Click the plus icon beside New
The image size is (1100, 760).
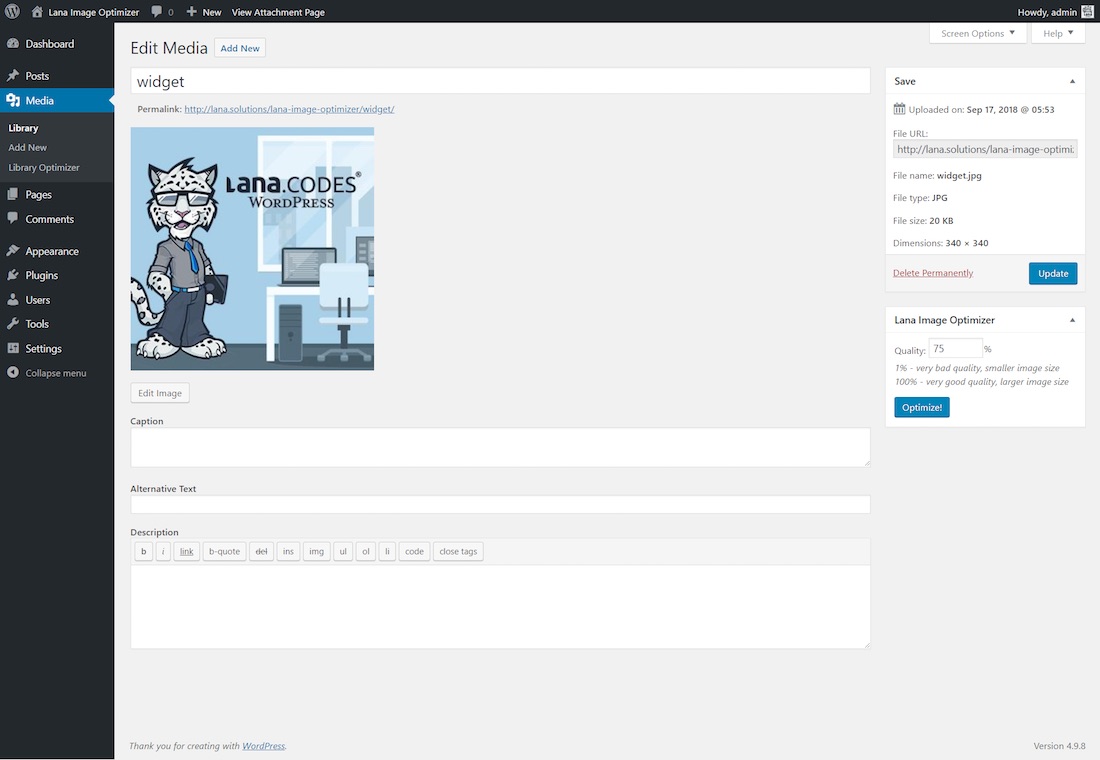click(x=192, y=11)
